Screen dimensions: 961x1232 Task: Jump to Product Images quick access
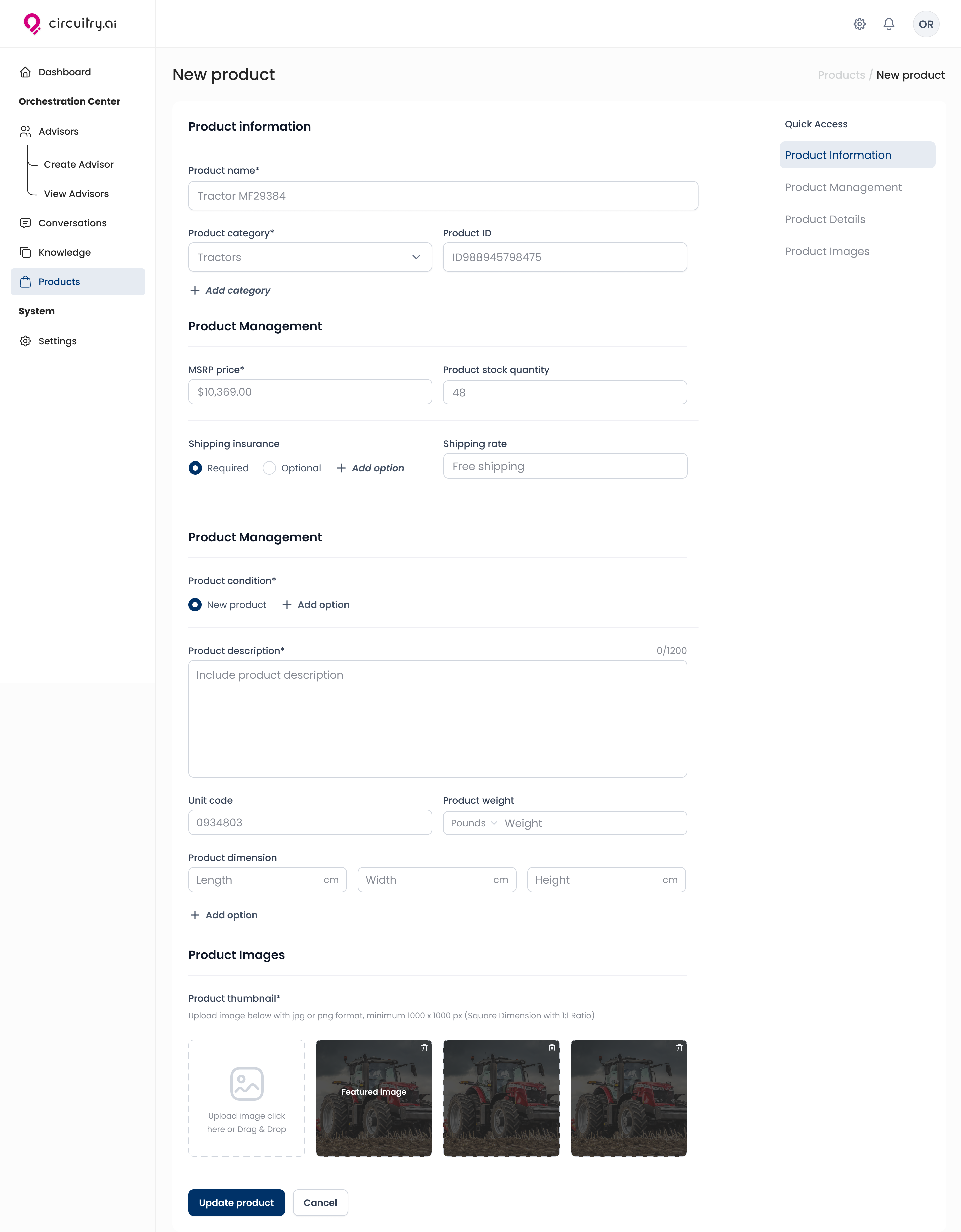tap(827, 251)
